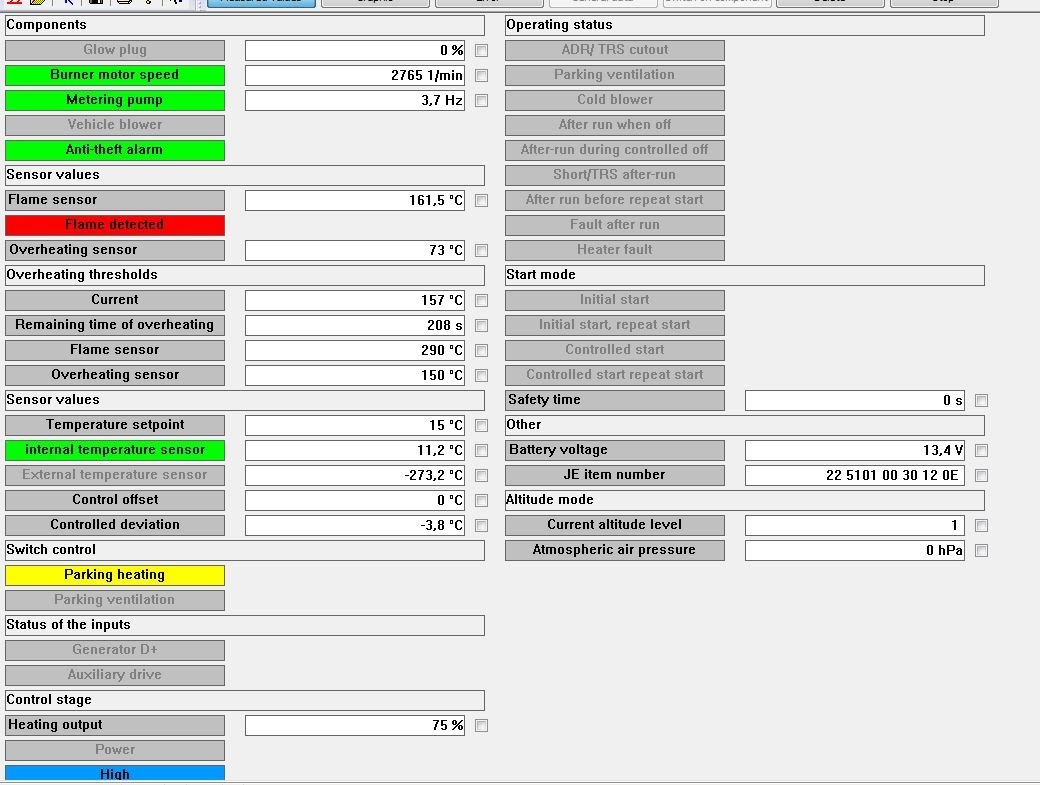Click the greyed Parking ventilation switch control
The width and height of the screenshot is (1040, 785).
(115, 600)
